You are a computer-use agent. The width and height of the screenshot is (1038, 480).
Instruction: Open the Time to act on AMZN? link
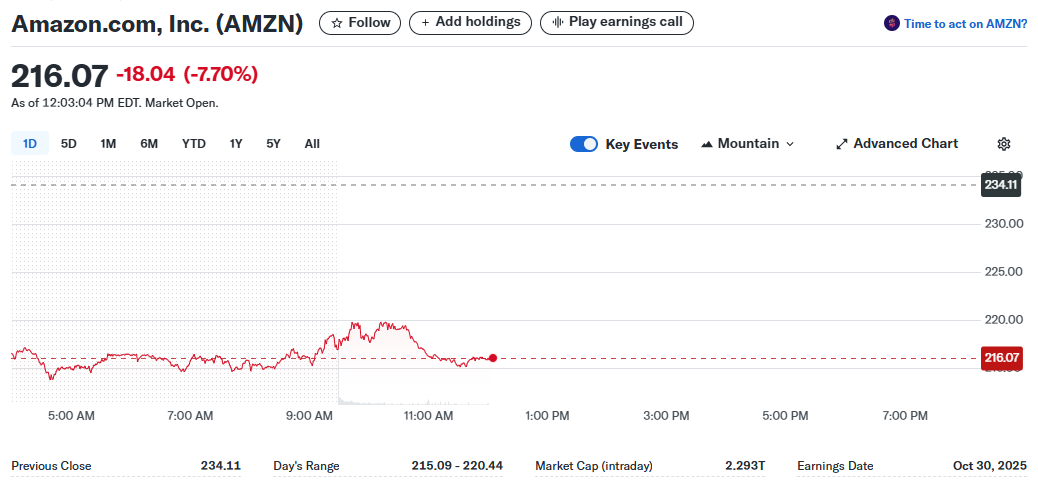(966, 24)
